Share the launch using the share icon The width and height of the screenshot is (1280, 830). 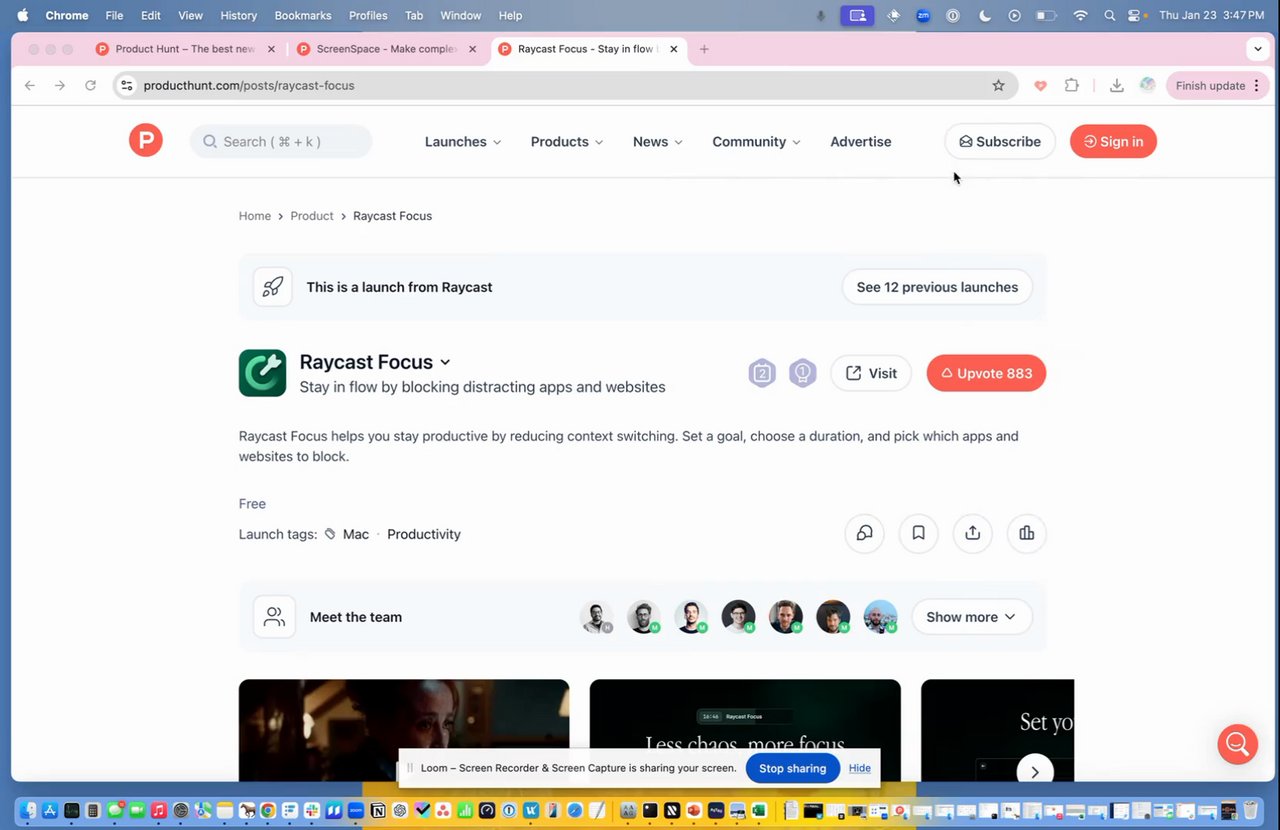pos(972,533)
